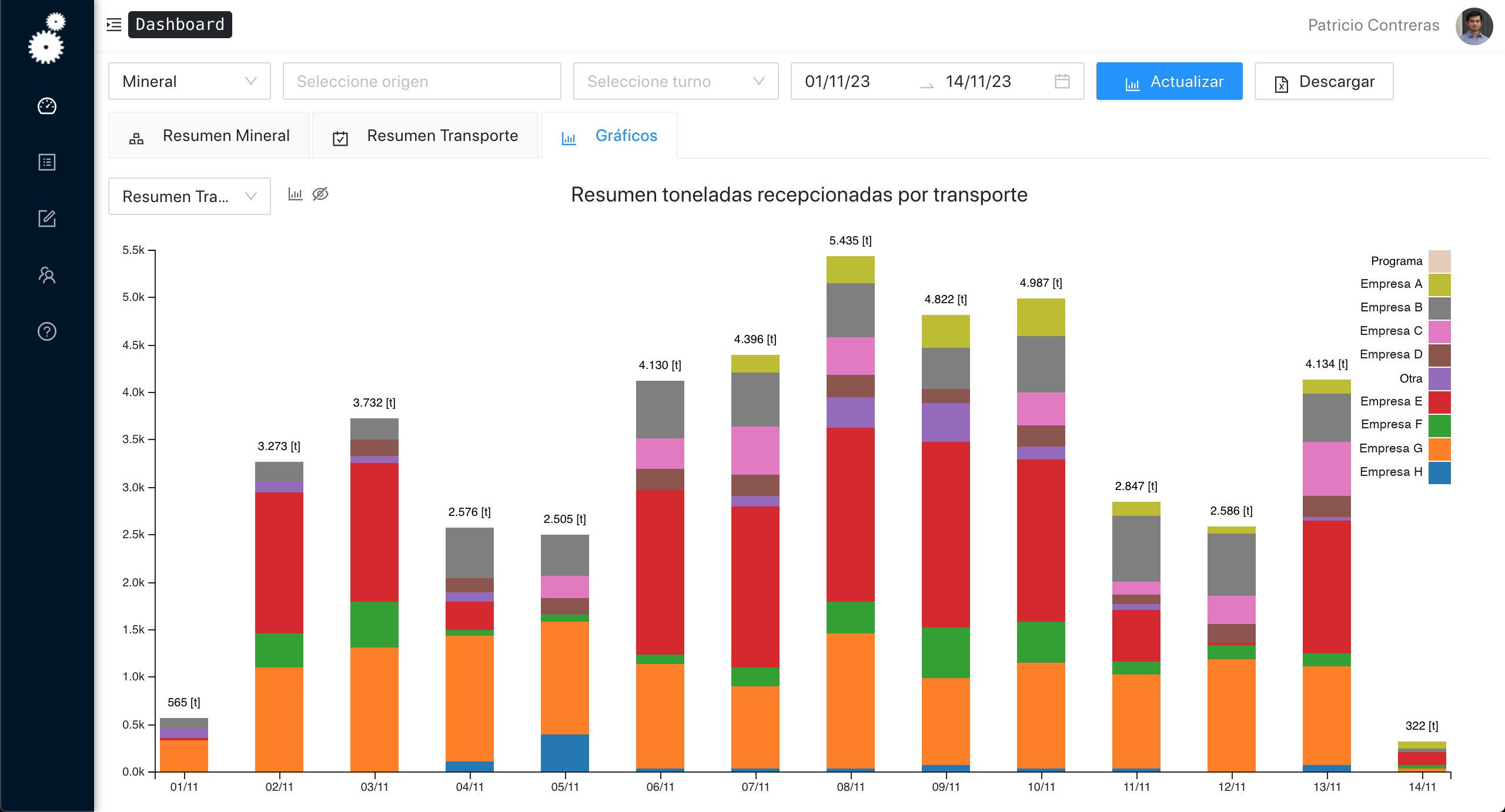Screen dimensions: 1505x812
Task: Click the Actualizar button
Action: (1169, 81)
